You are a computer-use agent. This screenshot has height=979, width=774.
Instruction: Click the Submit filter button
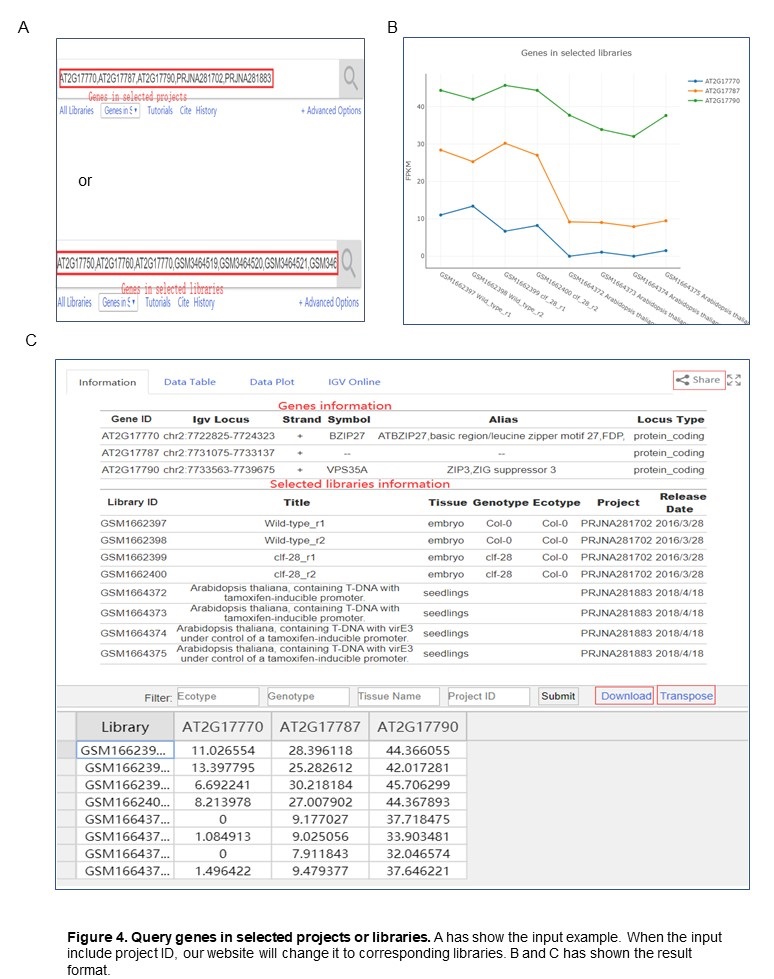tap(558, 696)
